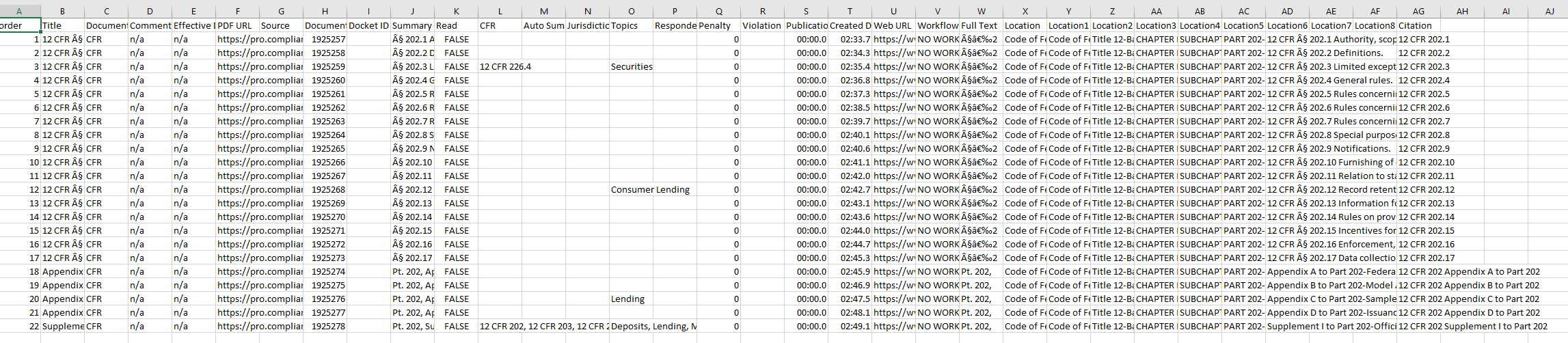The image size is (1568, 343).
Task: Select the created time 02:40.1 cell
Action: tap(850, 135)
